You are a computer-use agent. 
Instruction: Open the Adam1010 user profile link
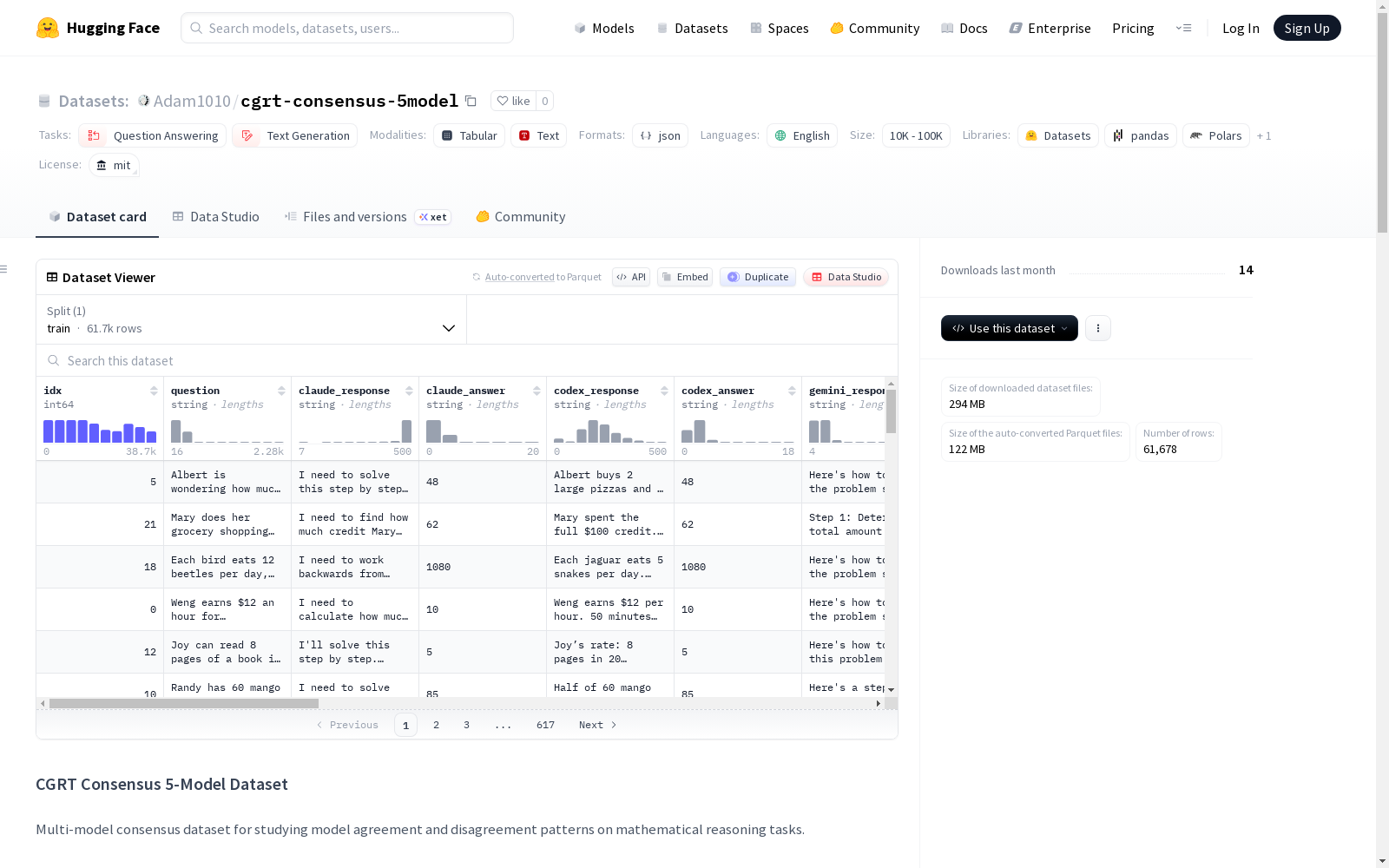pos(192,101)
